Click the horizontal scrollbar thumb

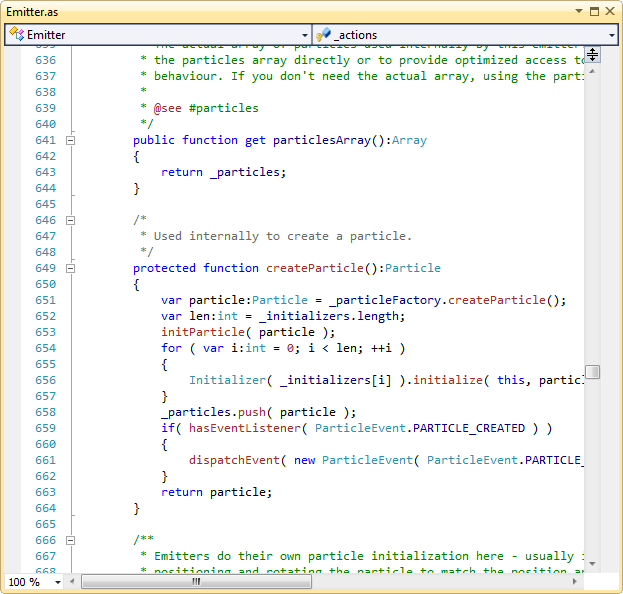point(196,582)
